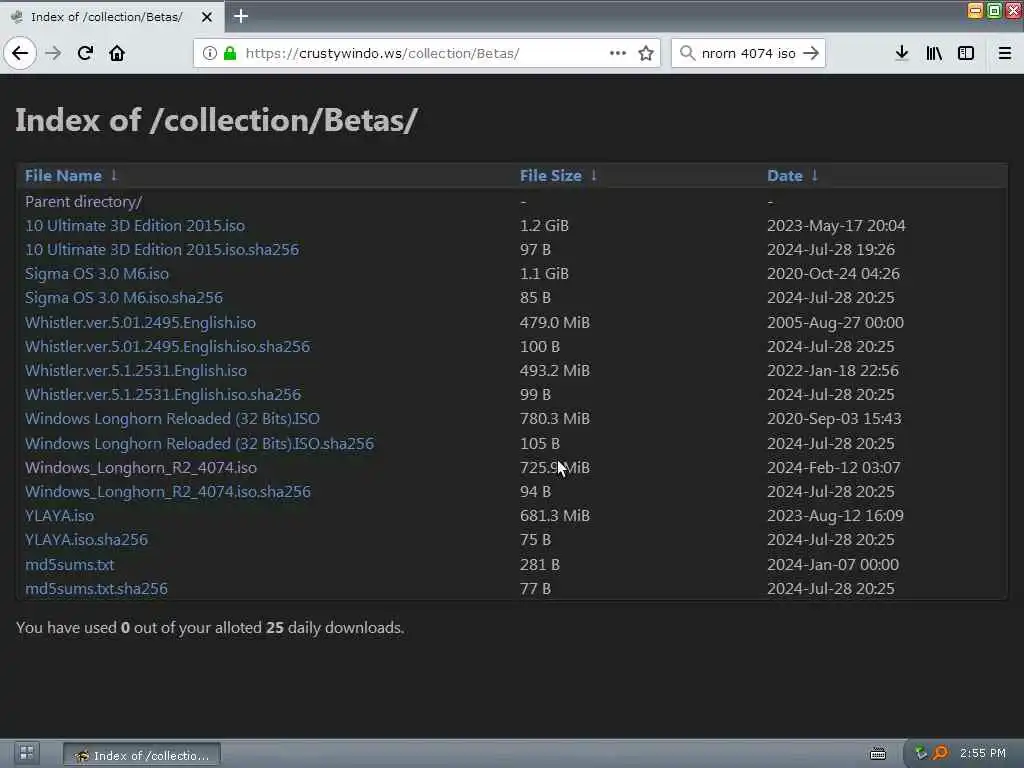
Task: Download Windows Longhorn Reloaded (32 Bits).ISO
Action: pyautogui.click(x=172, y=419)
